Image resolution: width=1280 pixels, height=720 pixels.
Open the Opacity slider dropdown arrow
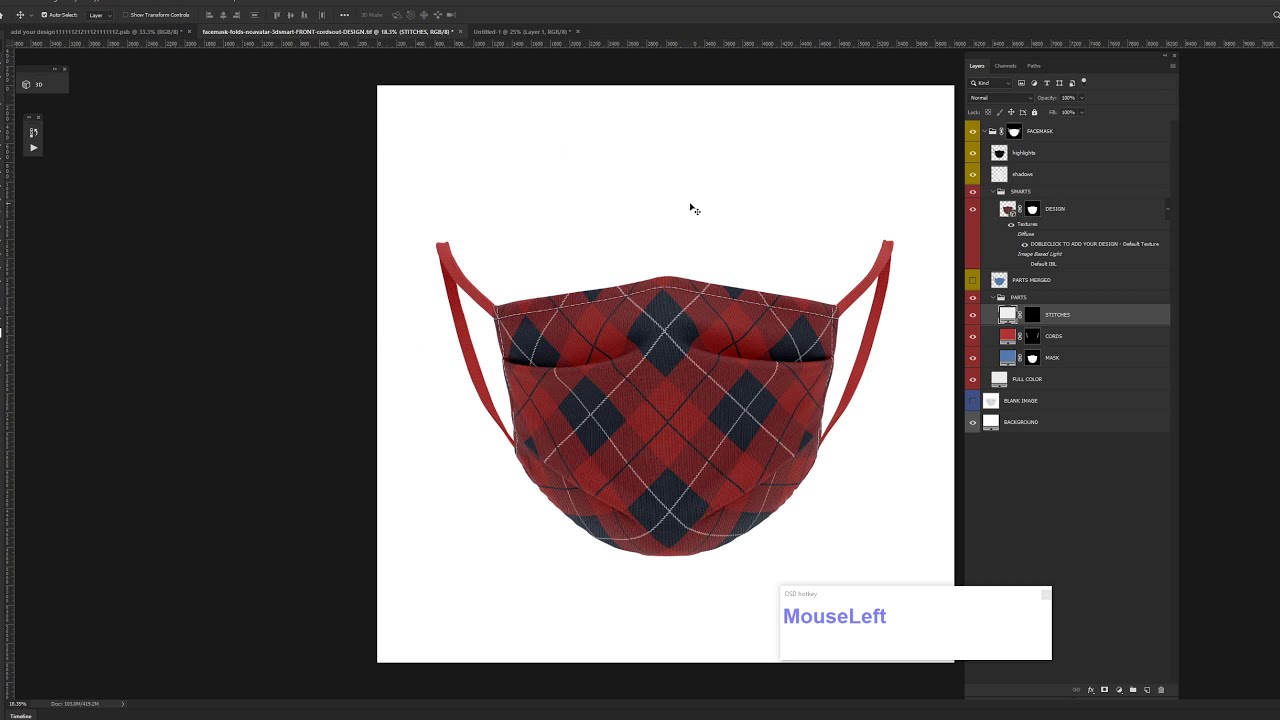pos(1082,98)
